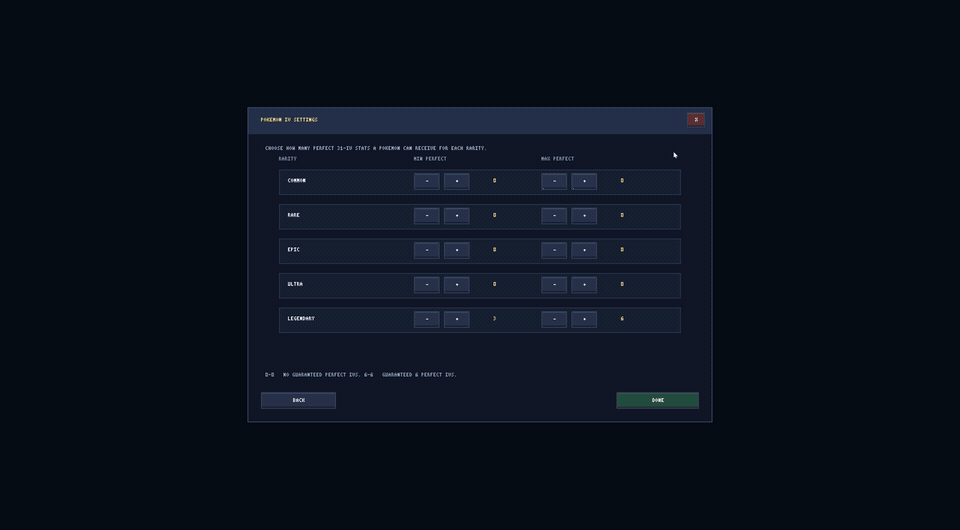This screenshot has width=960, height=530.
Task: Increase Common min perfect with plus button
Action: 456,181
